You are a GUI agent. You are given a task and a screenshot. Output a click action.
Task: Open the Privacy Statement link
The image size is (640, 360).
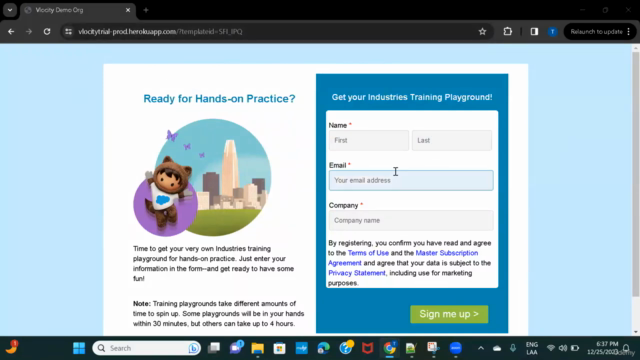(357, 273)
